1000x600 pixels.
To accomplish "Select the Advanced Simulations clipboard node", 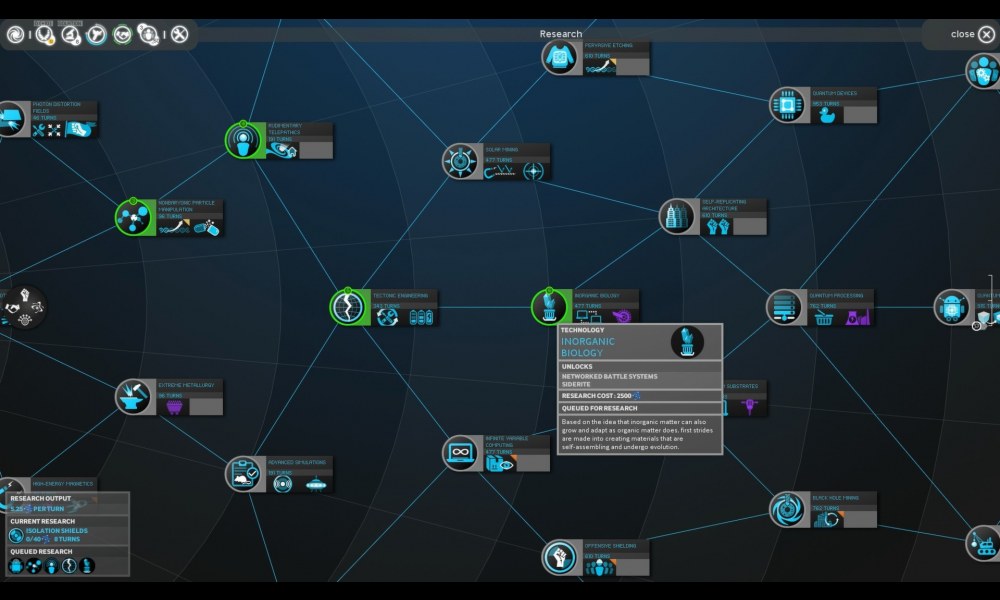I will (243, 474).
